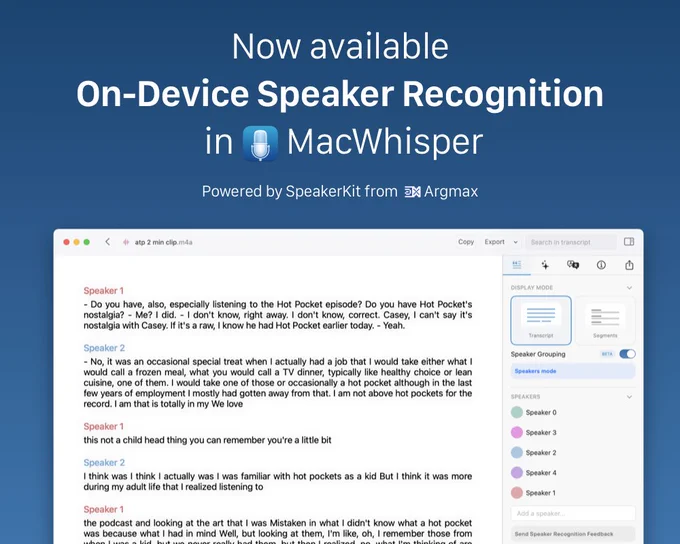Click the Speaker 1 heading above "the podcast"
This screenshot has width=680, height=544.
[x=104, y=509]
